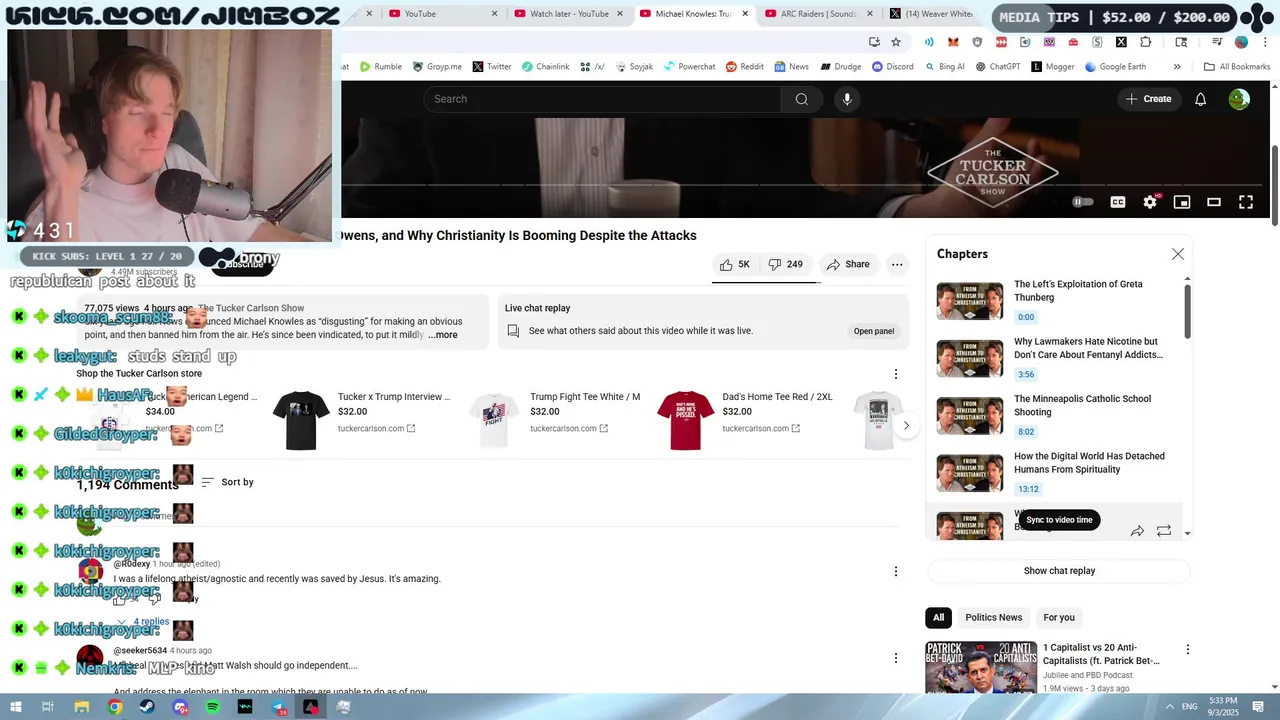Open options for the Capitalist video suggestion

[x=1187, y=650]
